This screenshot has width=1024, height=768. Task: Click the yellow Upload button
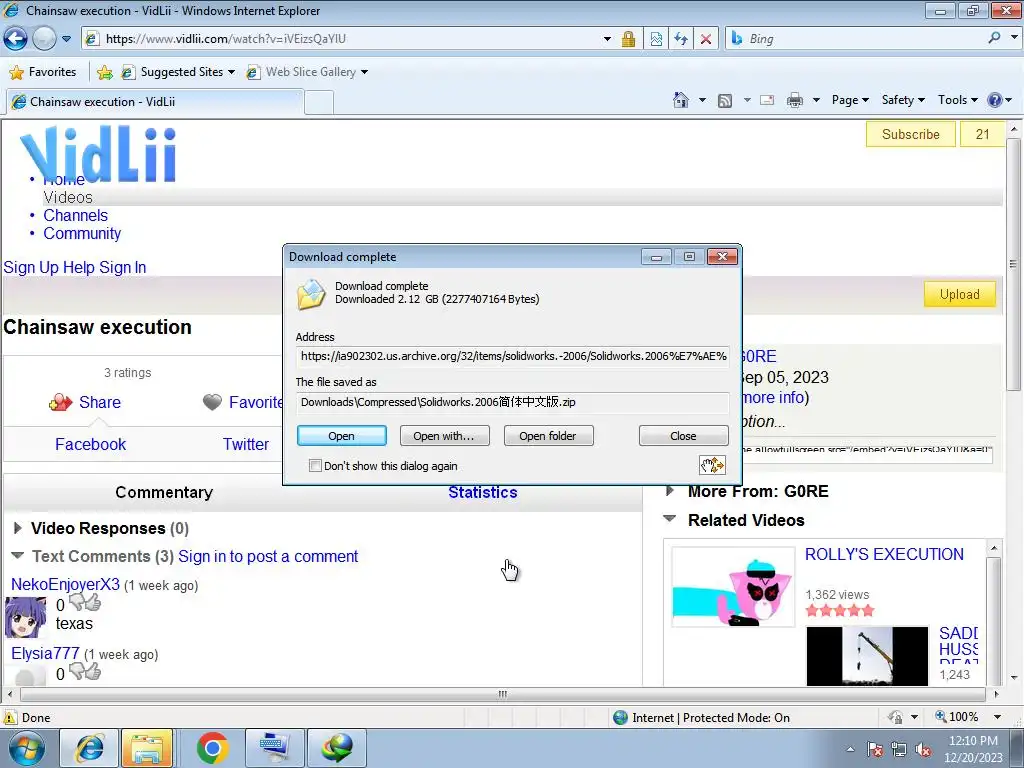click(x=959, y=295)
